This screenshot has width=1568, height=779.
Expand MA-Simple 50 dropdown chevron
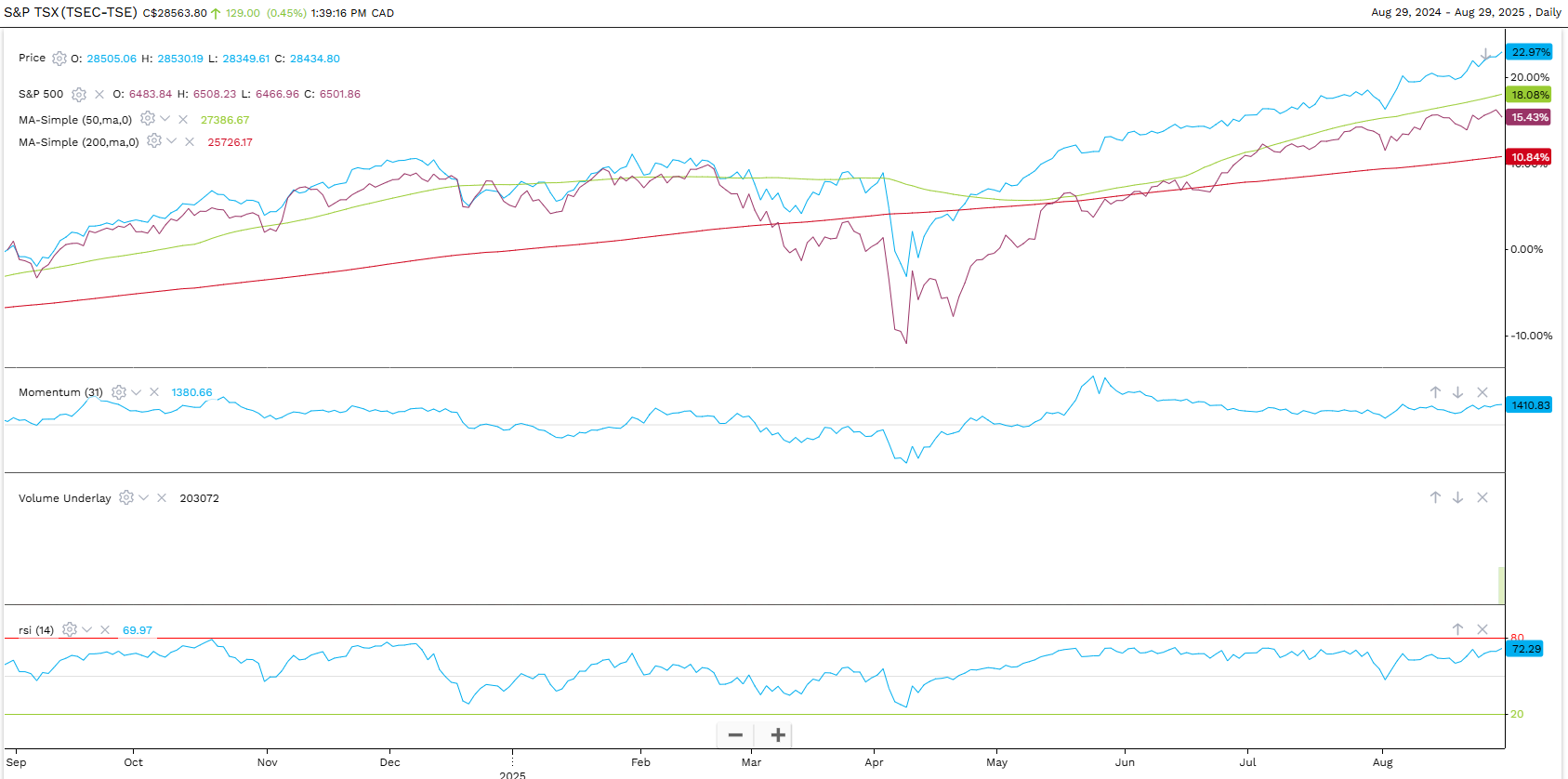[x=165, y=119]
